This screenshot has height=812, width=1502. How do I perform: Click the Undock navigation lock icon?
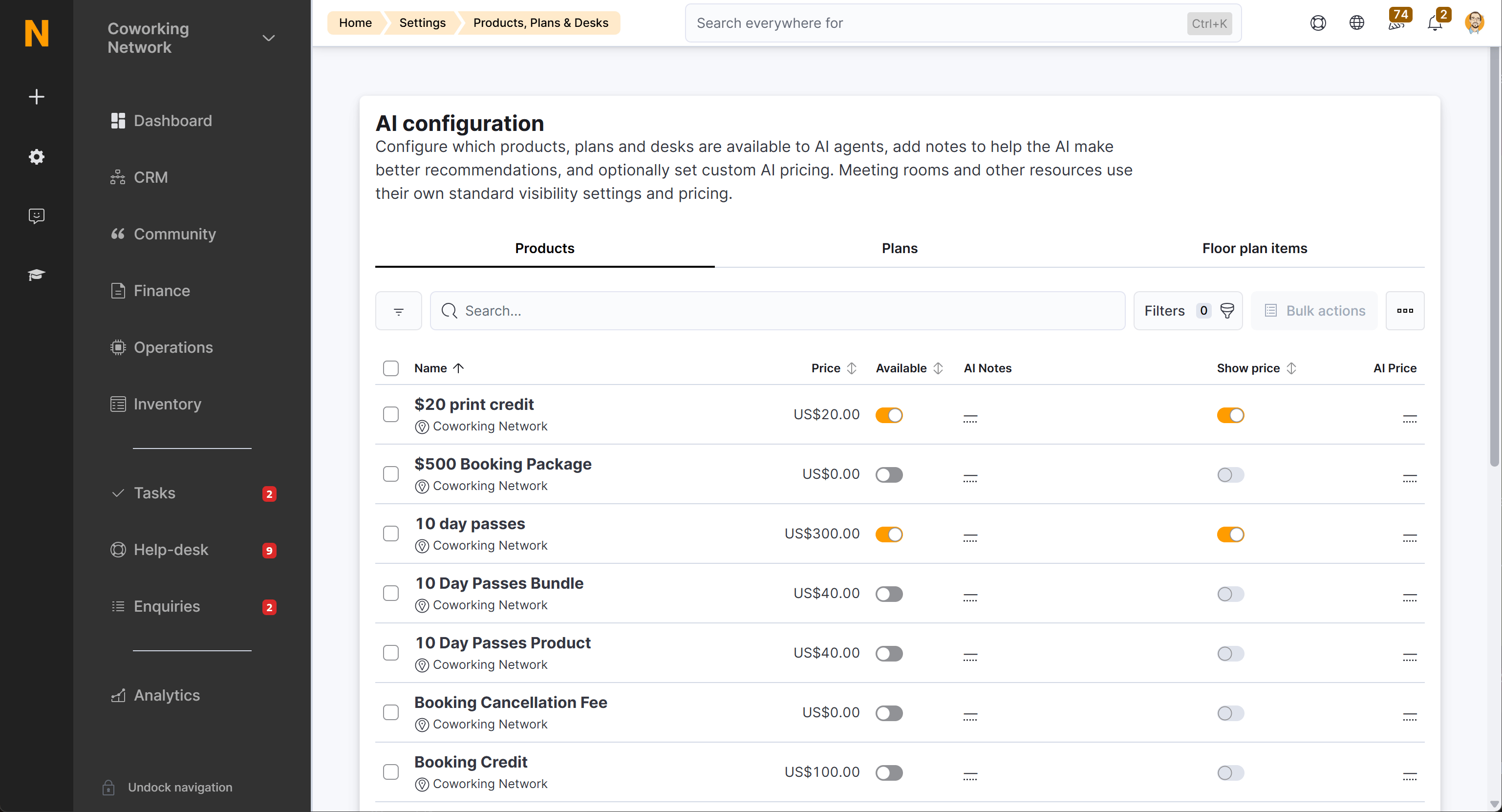(108, 787)
